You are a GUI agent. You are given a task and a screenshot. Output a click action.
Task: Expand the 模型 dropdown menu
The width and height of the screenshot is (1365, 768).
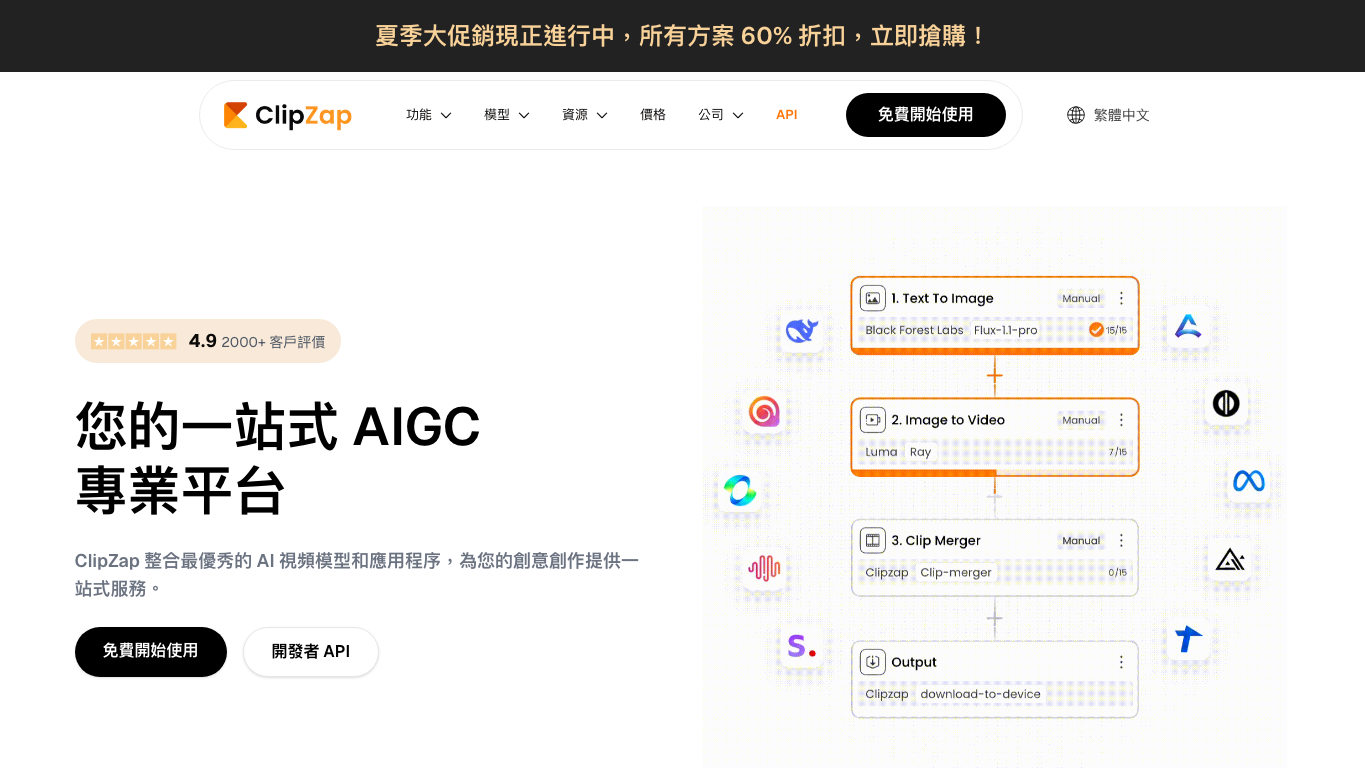tap(507, 115)
